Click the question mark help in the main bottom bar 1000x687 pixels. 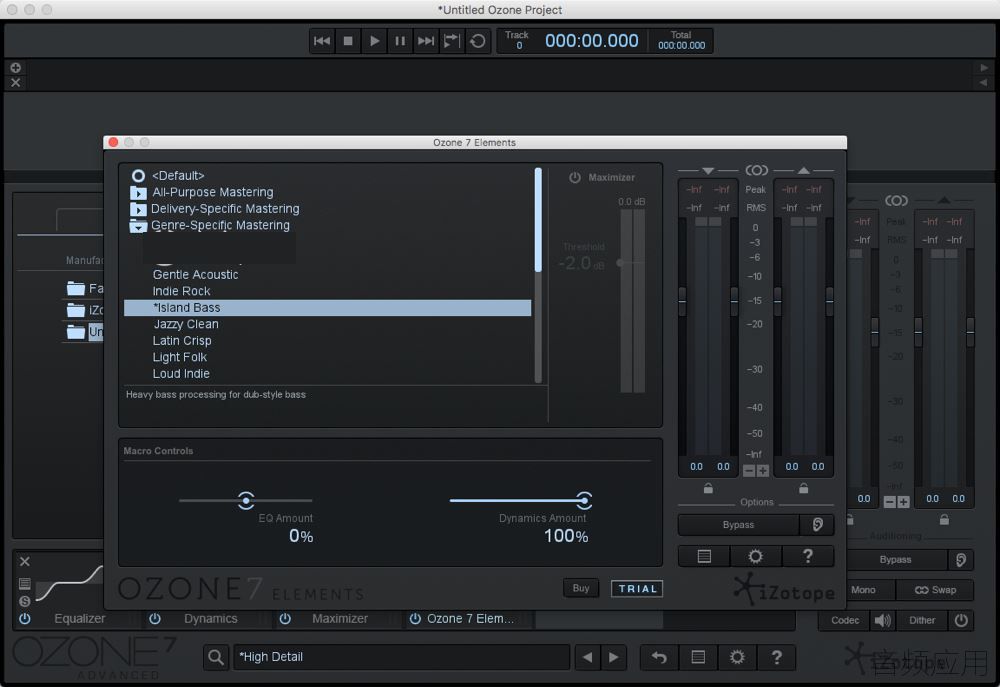click(x=776, y=657)
